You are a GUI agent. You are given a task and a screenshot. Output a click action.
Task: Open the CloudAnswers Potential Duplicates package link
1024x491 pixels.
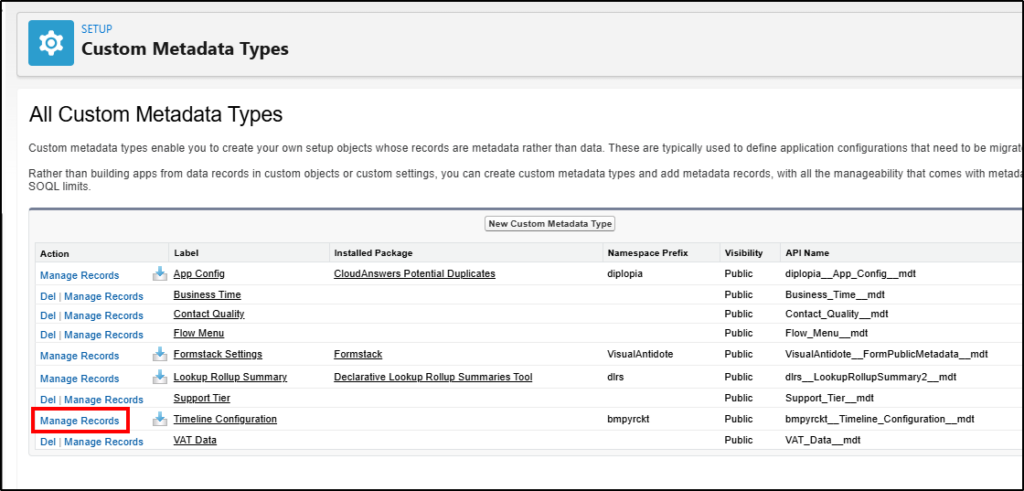pos(414,274)
